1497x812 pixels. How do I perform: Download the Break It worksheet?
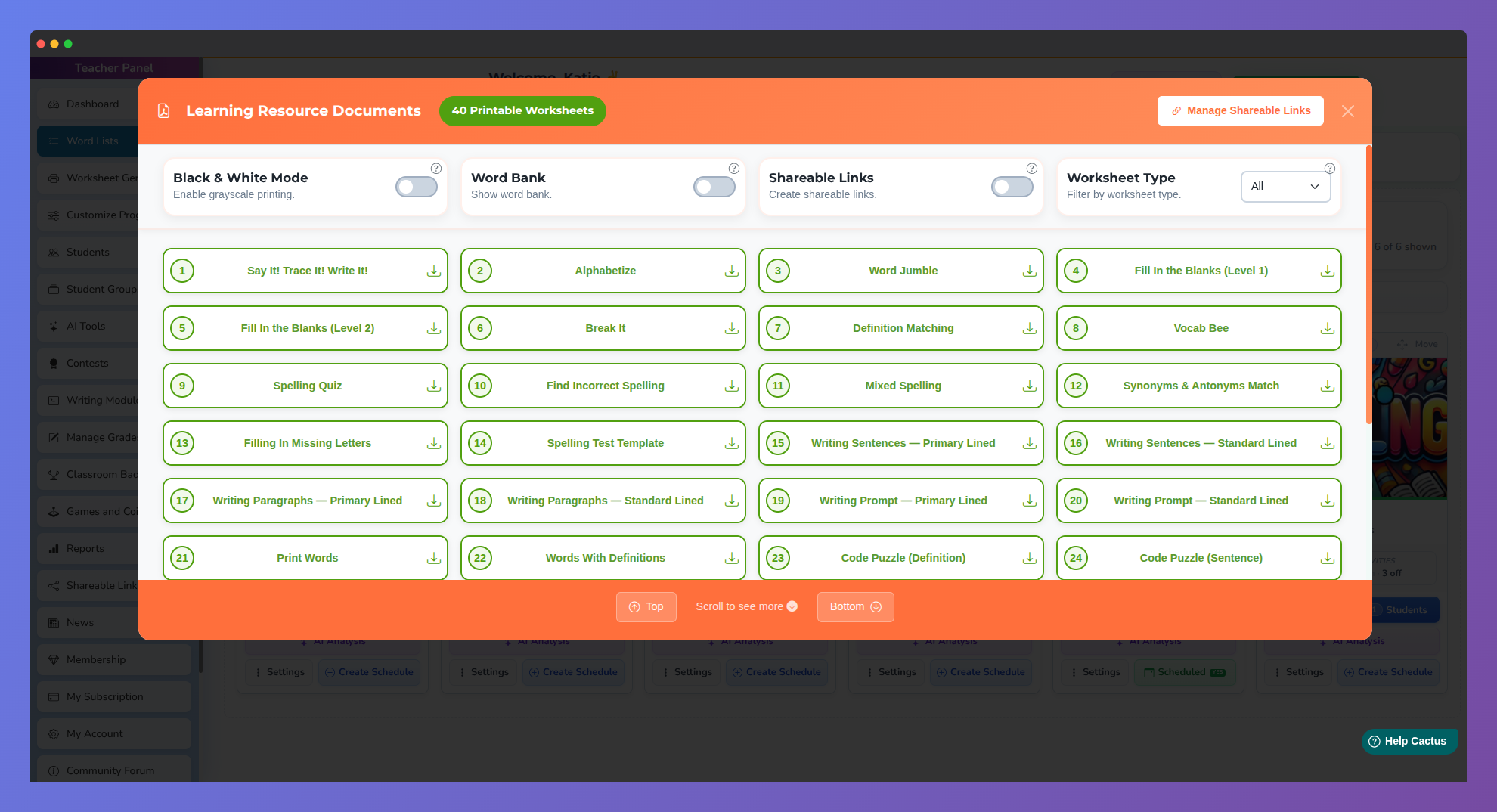tap(732, 328)
